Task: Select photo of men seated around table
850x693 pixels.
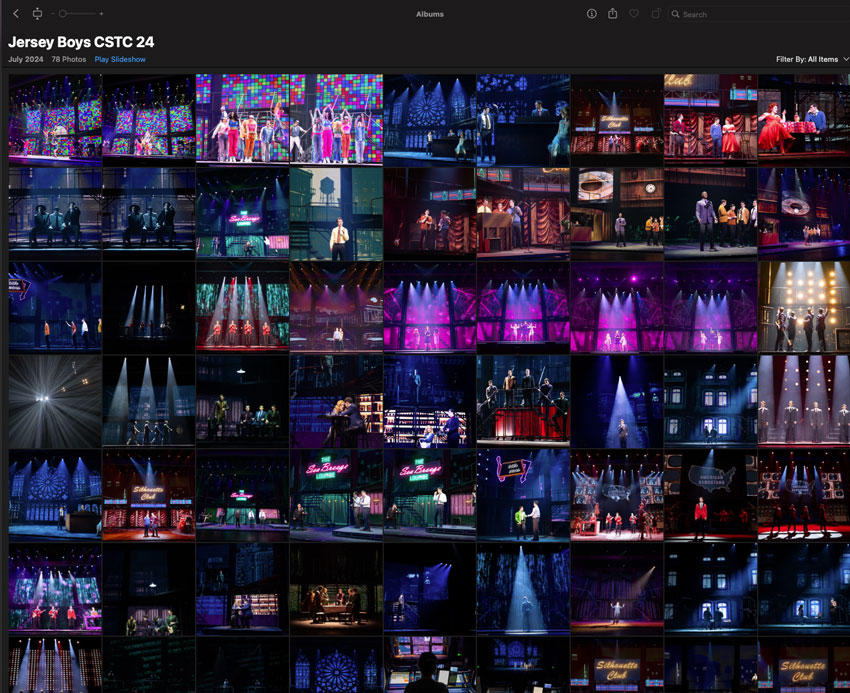Action: click(x=336, y=589)
